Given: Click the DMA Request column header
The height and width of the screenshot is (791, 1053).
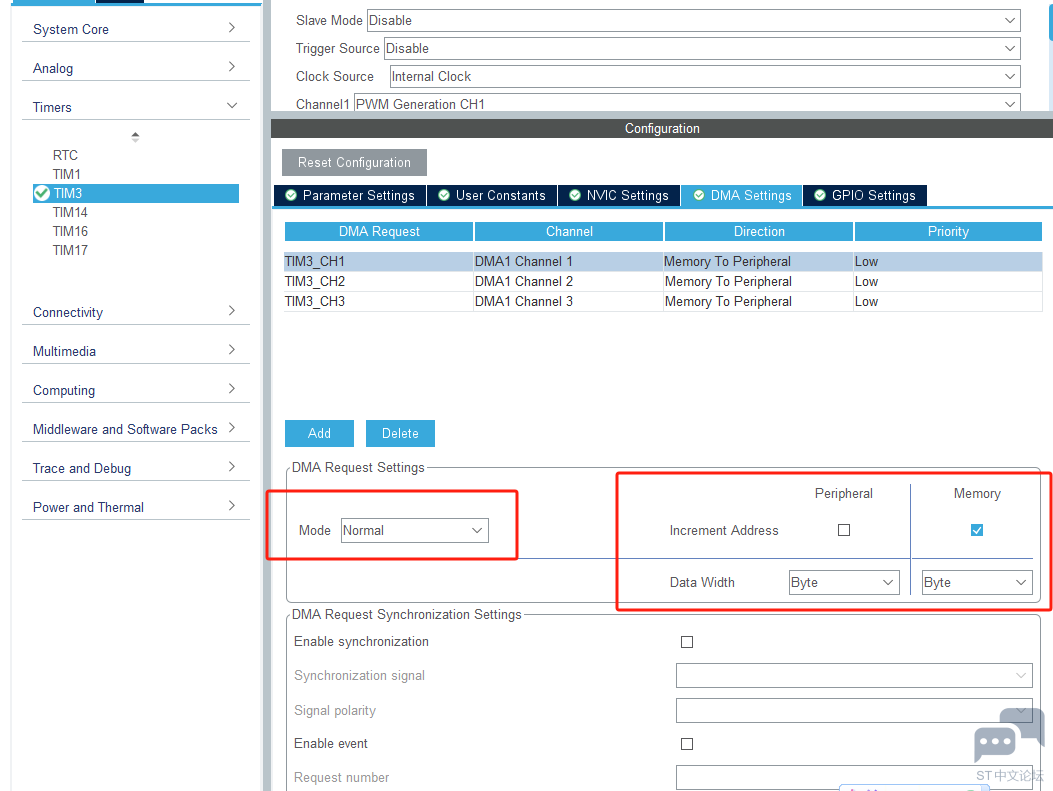Looking at the screenshot, I should point(379,232).
